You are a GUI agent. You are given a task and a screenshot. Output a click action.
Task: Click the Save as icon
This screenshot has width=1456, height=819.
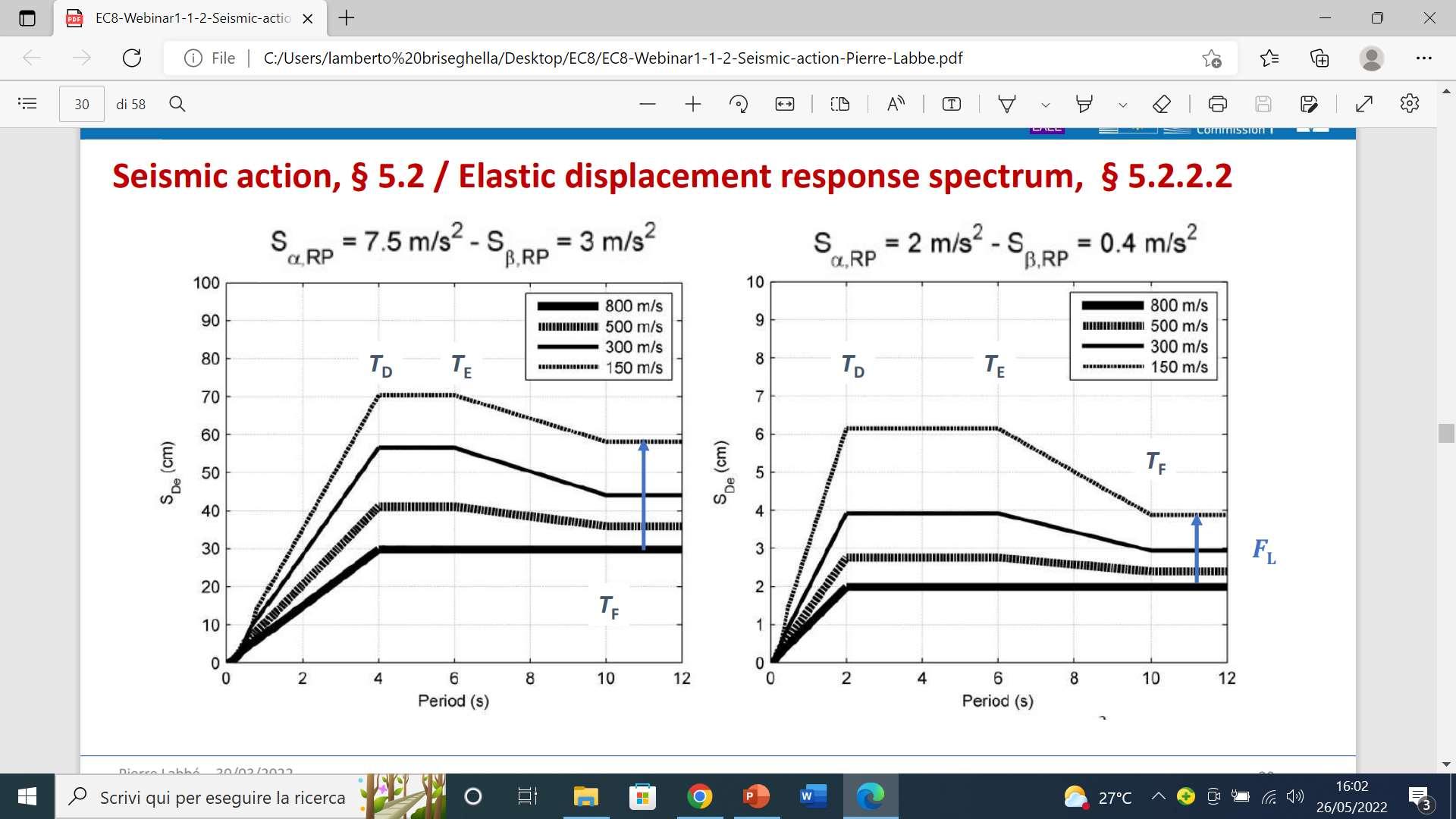pyautogui.click(x=1309, y=104)
